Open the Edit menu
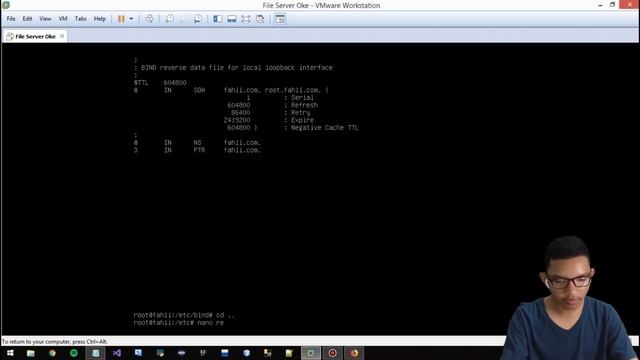Image resolution: width=640 pixels, height=360 pixels. (x=27, y=19)
